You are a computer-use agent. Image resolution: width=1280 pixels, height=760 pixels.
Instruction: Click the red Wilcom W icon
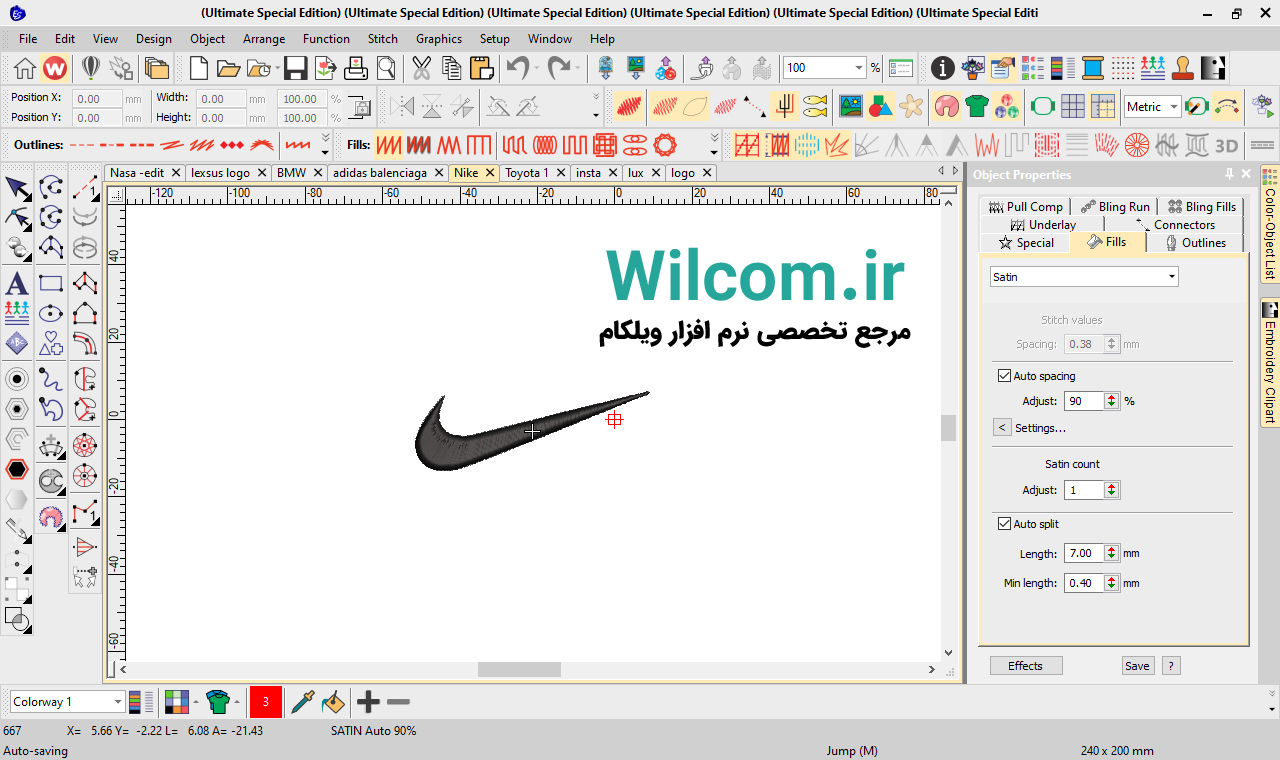pos(55,68)
